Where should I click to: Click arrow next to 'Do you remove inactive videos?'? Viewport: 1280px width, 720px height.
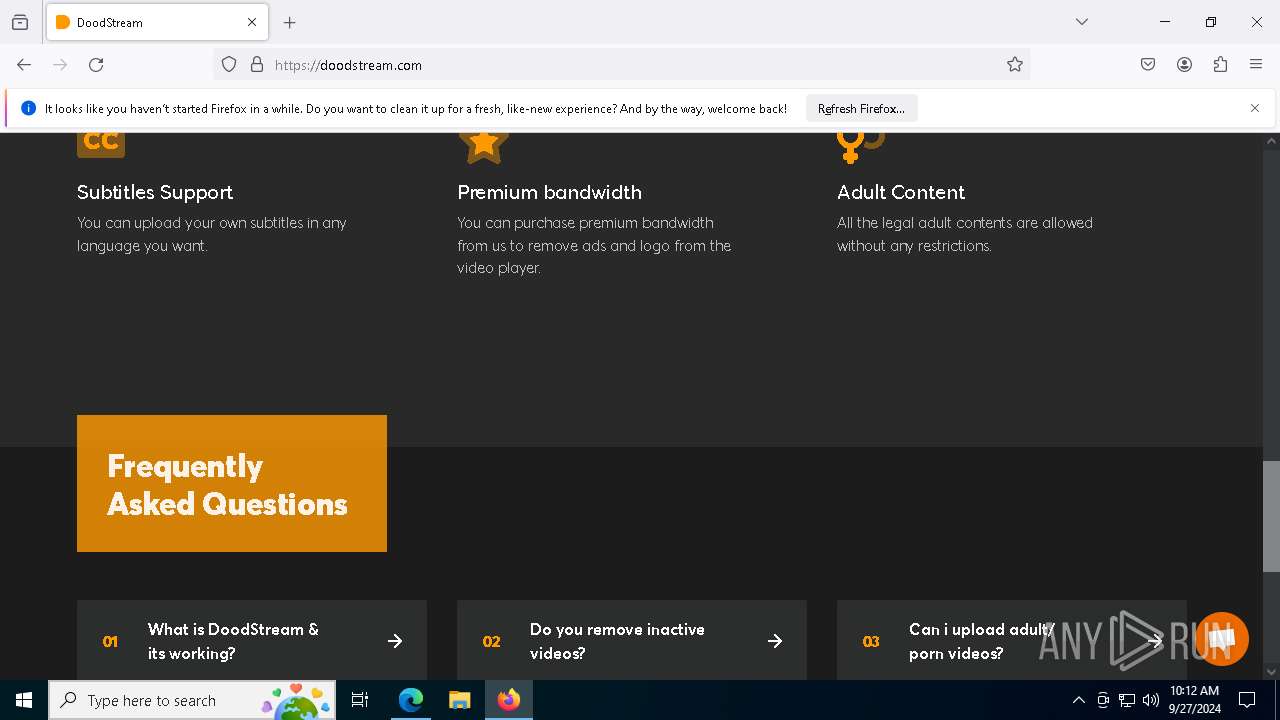[x=775, y=641]
